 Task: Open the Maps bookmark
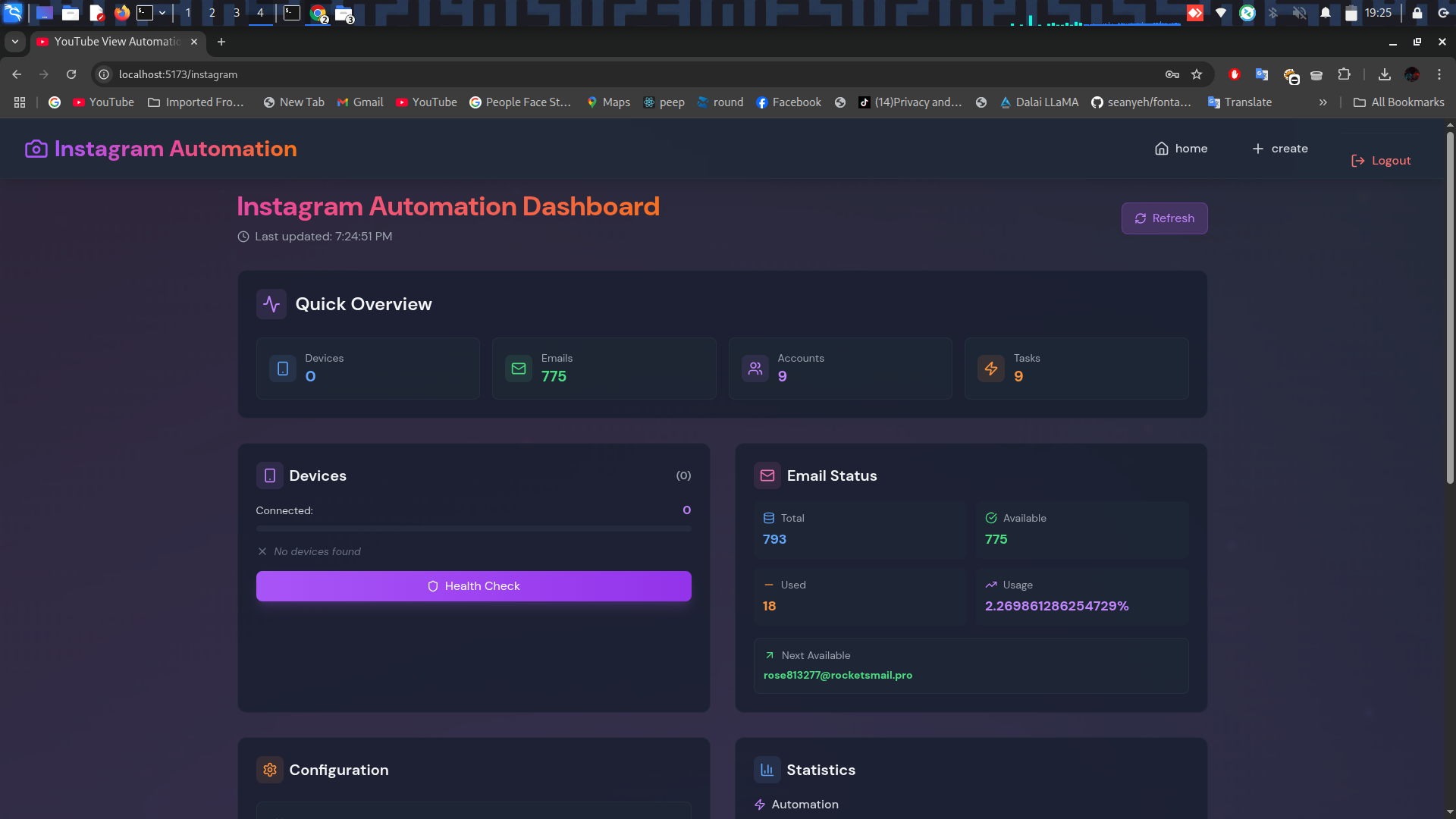[608, 102]
